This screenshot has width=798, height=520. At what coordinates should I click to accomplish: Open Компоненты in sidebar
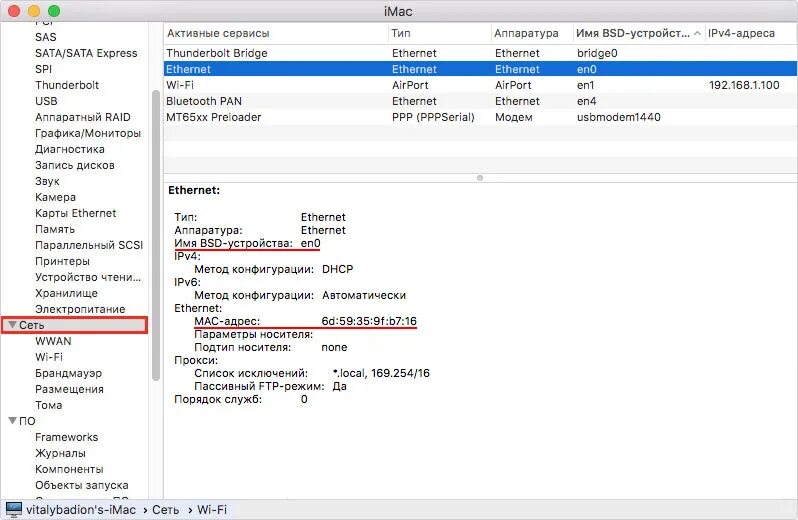[69, 470]
